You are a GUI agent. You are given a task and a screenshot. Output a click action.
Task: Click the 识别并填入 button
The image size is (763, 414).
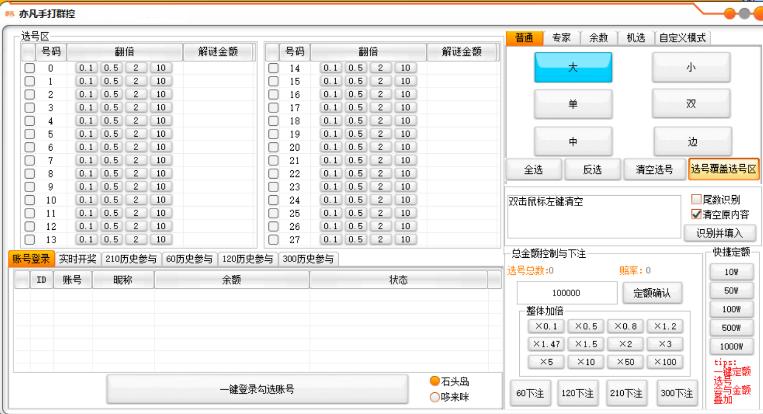[x=719, y=234]
